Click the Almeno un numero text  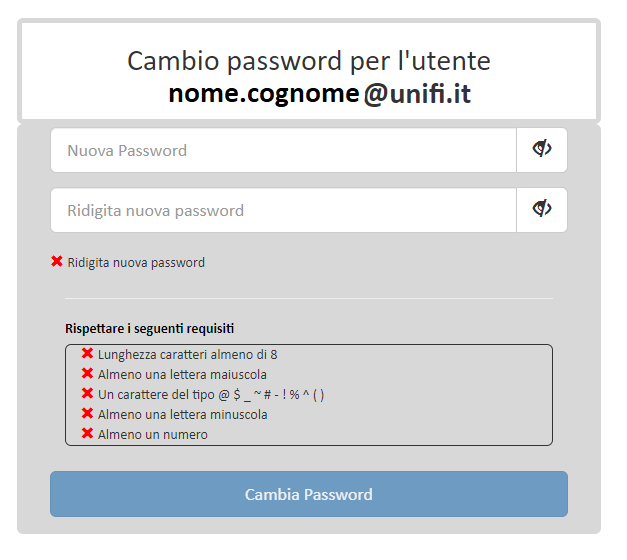(153, 435)
